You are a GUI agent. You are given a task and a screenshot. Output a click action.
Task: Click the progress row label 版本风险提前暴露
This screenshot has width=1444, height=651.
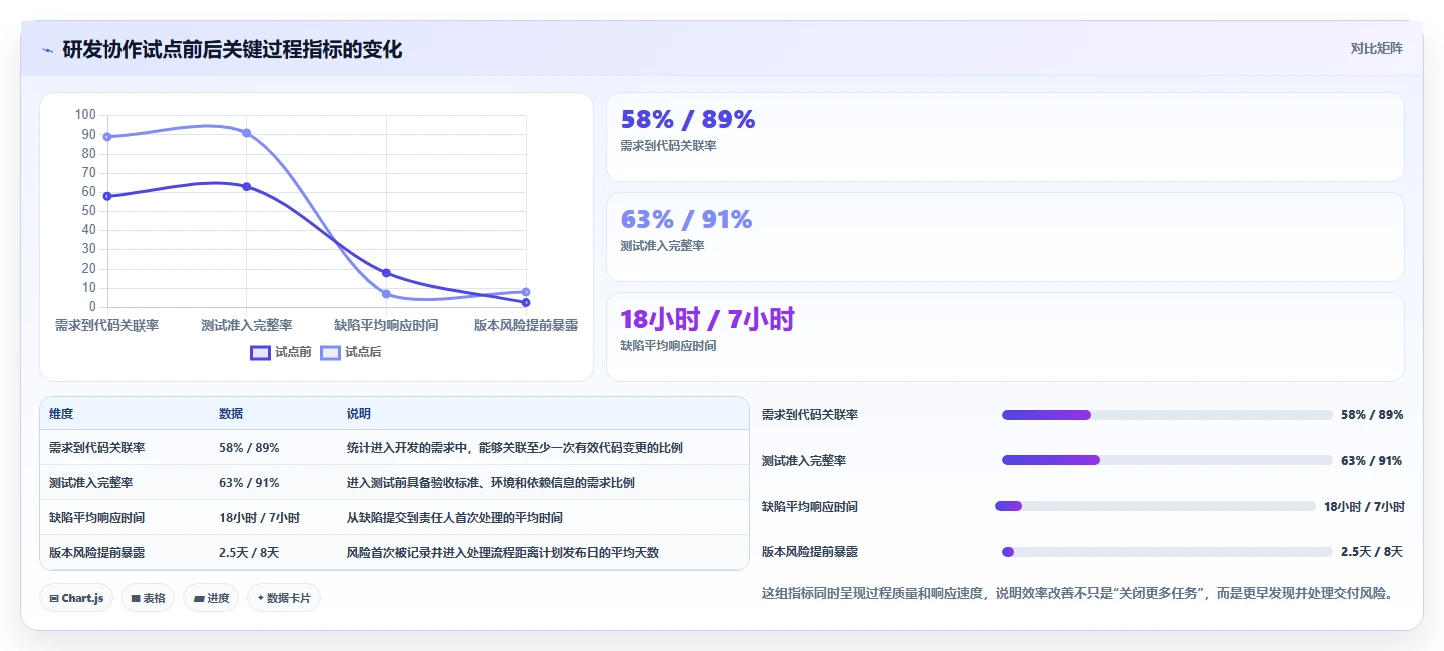[x=810, y=552]
